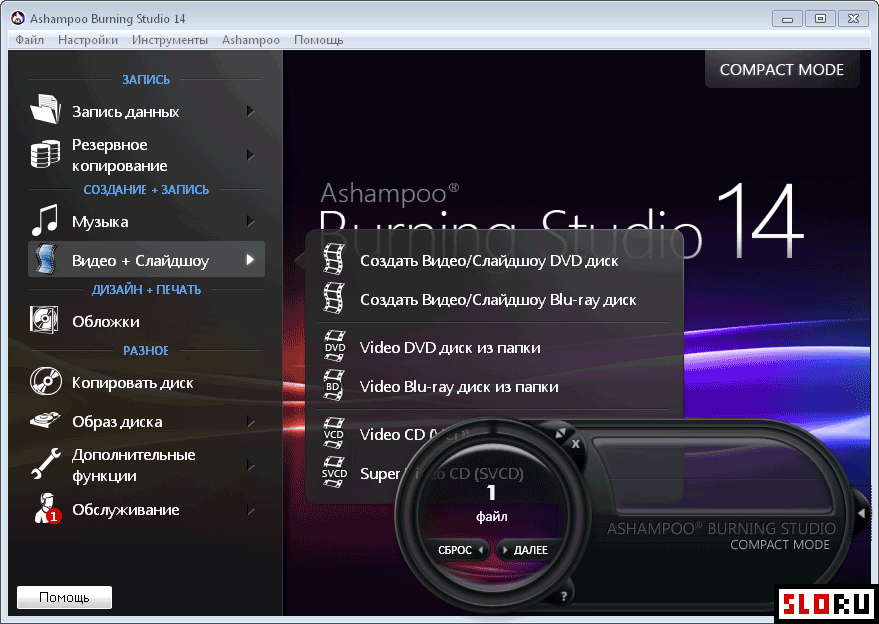This screenshot has height=624, width=879.
Task: Click the Запись данных folder icon
Action: [45, 109]
